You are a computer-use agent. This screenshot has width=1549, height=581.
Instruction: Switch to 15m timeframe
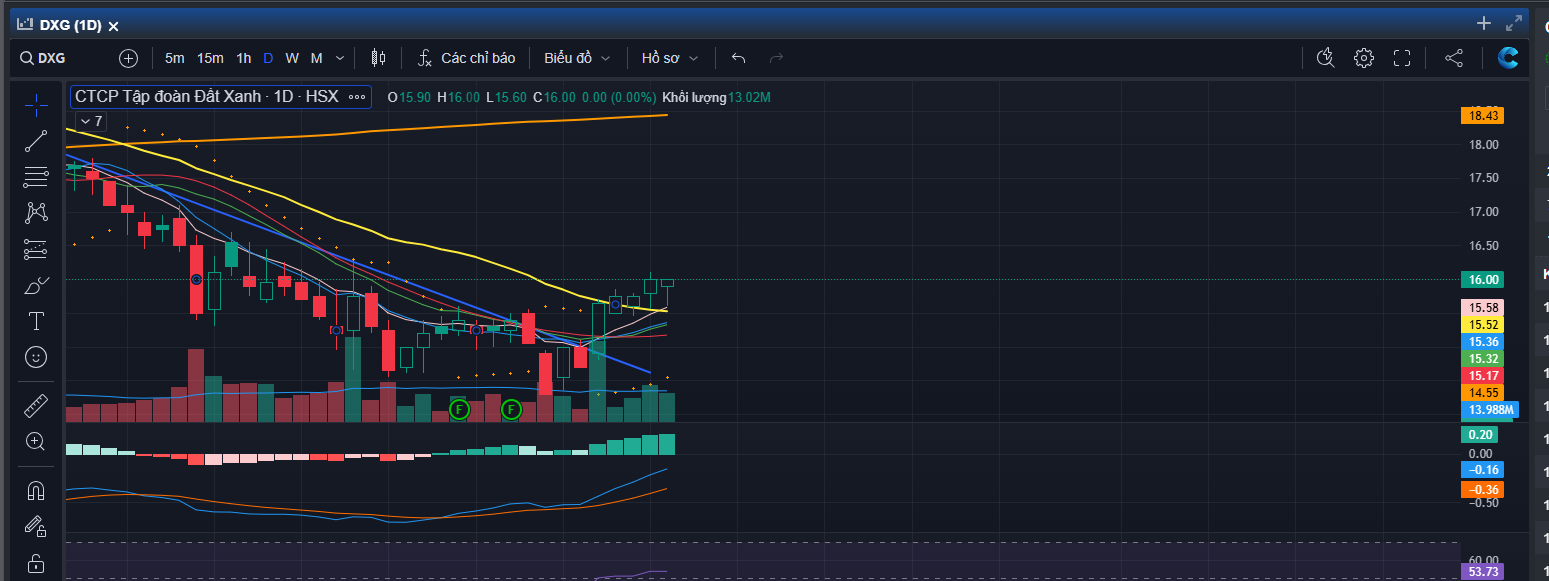click(x=210, y=58)
